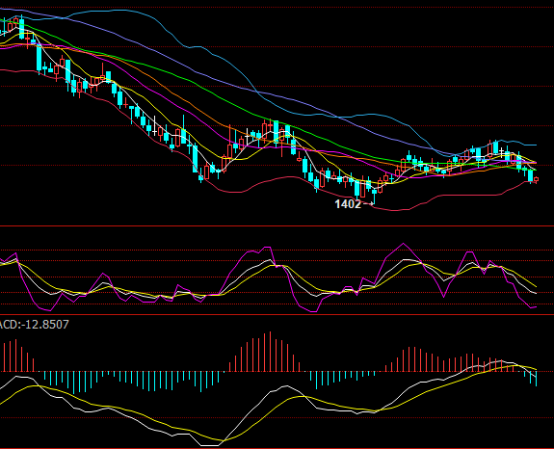Click the lowest purple KDJ trough near the panel bottom

click(x=313, y=312)
